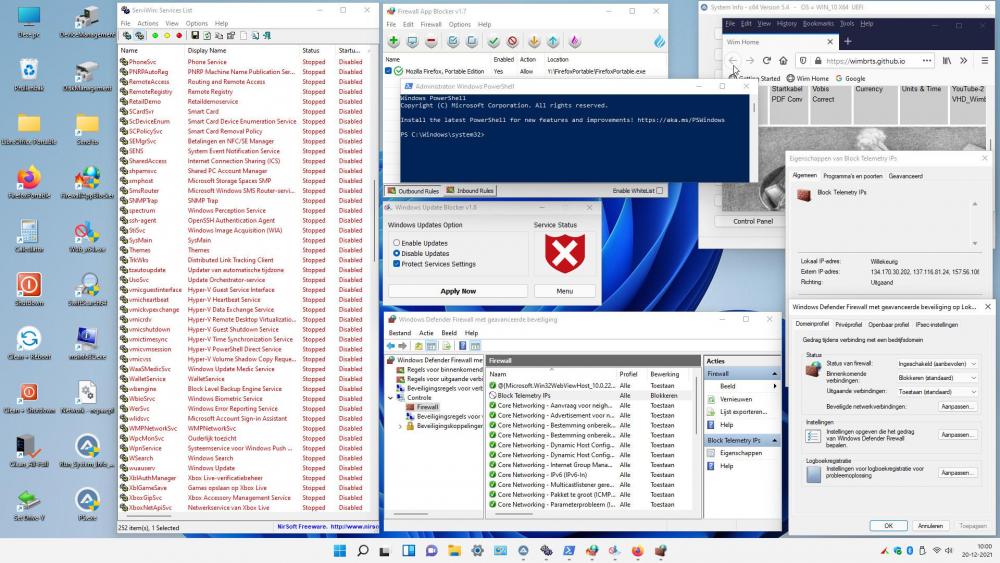Click the green plus add application icon

(393, 42)
